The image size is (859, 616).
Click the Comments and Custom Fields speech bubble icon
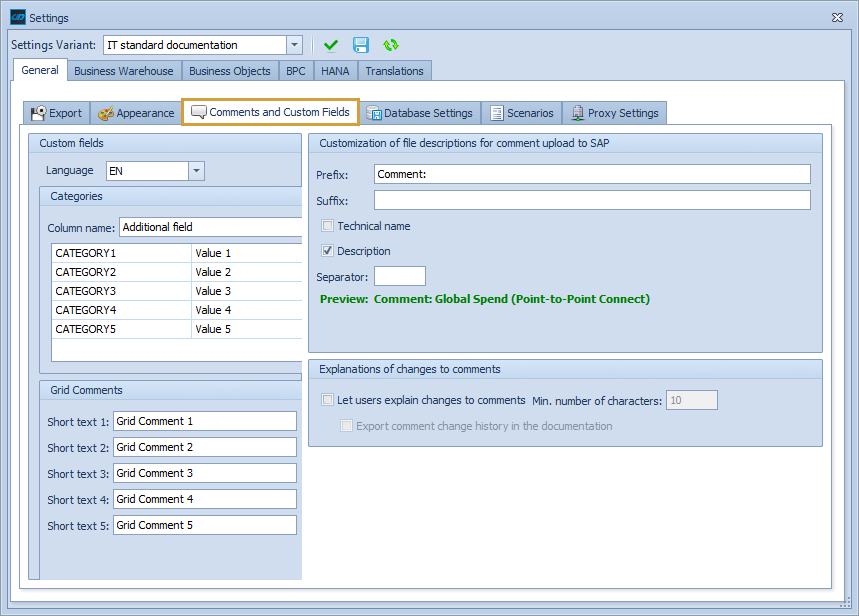(200, 112)
